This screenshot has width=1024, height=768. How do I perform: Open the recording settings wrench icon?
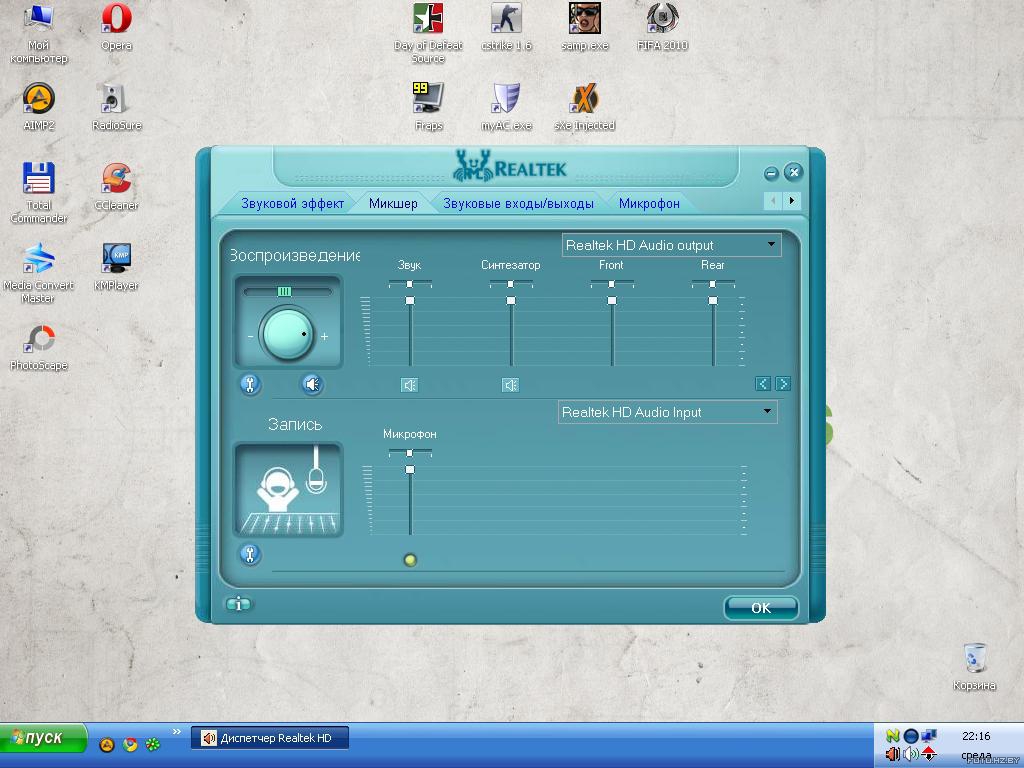coord(250,554)
